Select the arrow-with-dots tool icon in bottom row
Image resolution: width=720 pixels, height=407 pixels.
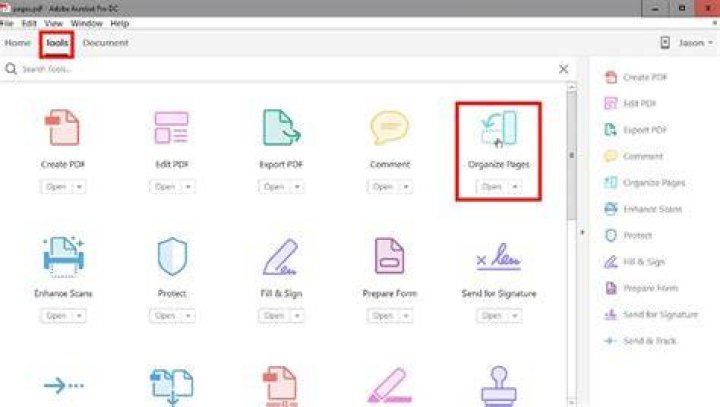(63, 385)
